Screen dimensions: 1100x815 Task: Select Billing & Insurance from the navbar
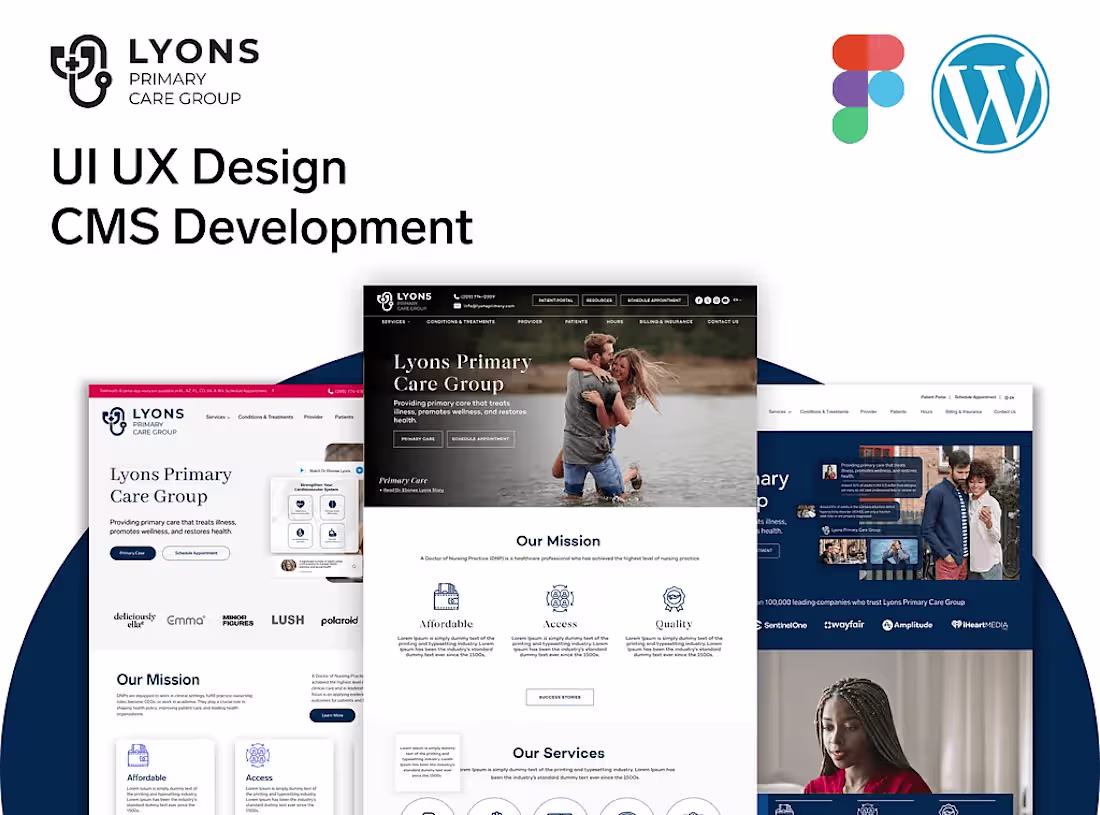[x=666, y=321]
